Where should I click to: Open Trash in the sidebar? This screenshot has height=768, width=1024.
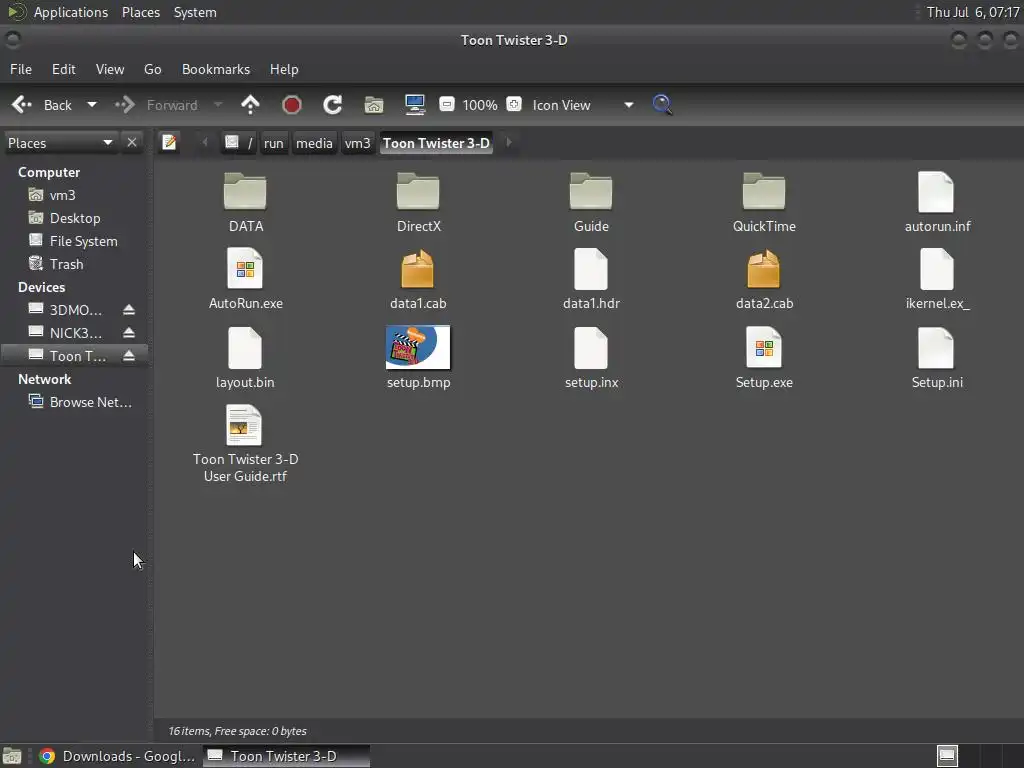74,264
